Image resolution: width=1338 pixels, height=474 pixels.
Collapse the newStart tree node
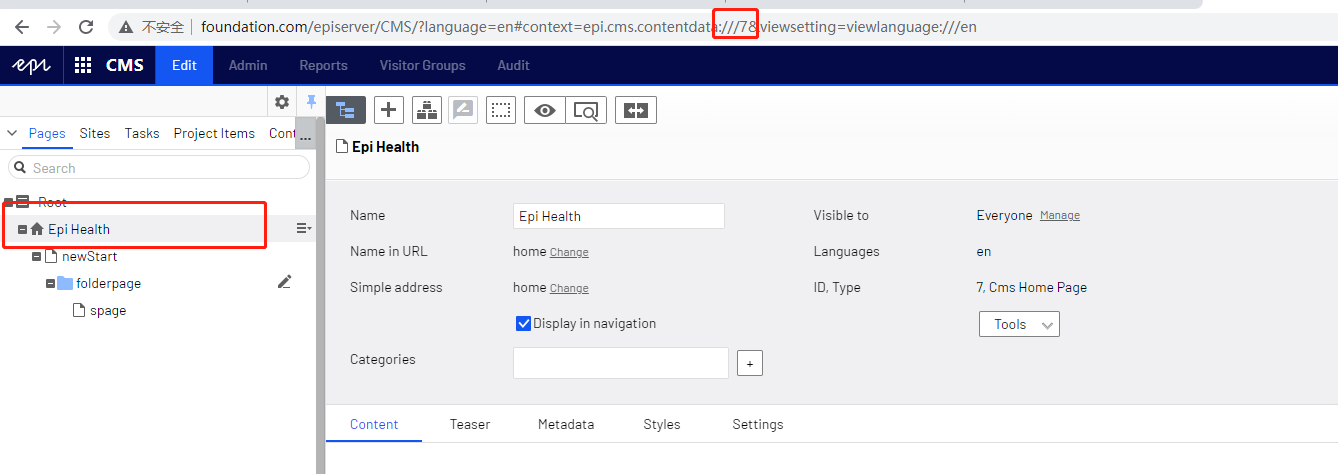(37, 257)
